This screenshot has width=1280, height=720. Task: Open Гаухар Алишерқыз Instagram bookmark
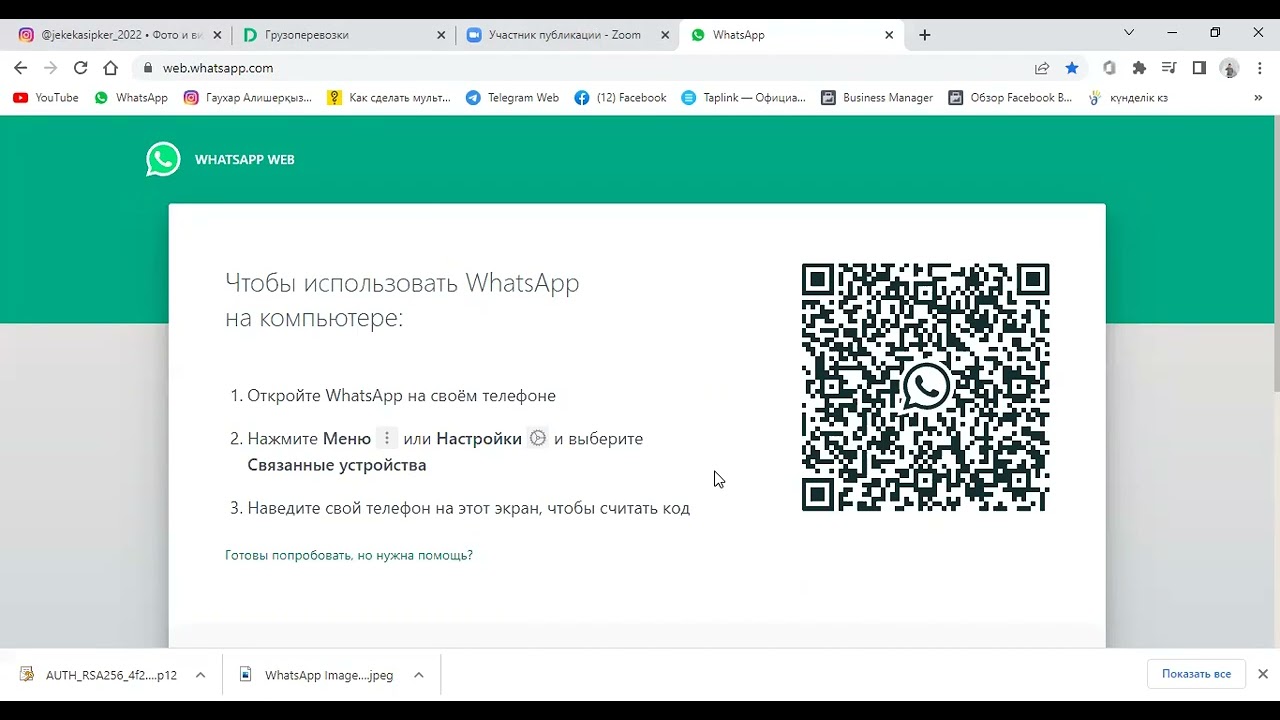tap(248, 98)
